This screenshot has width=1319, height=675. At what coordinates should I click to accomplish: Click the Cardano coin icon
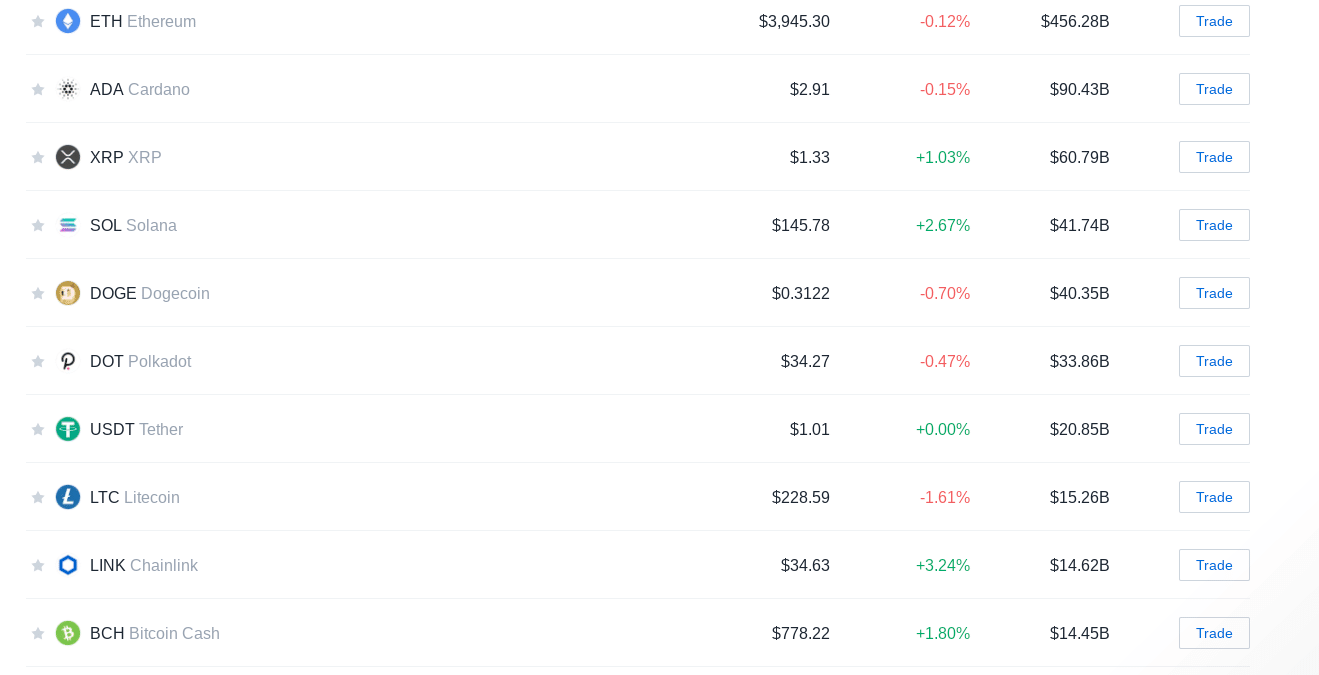coord(68,89)
